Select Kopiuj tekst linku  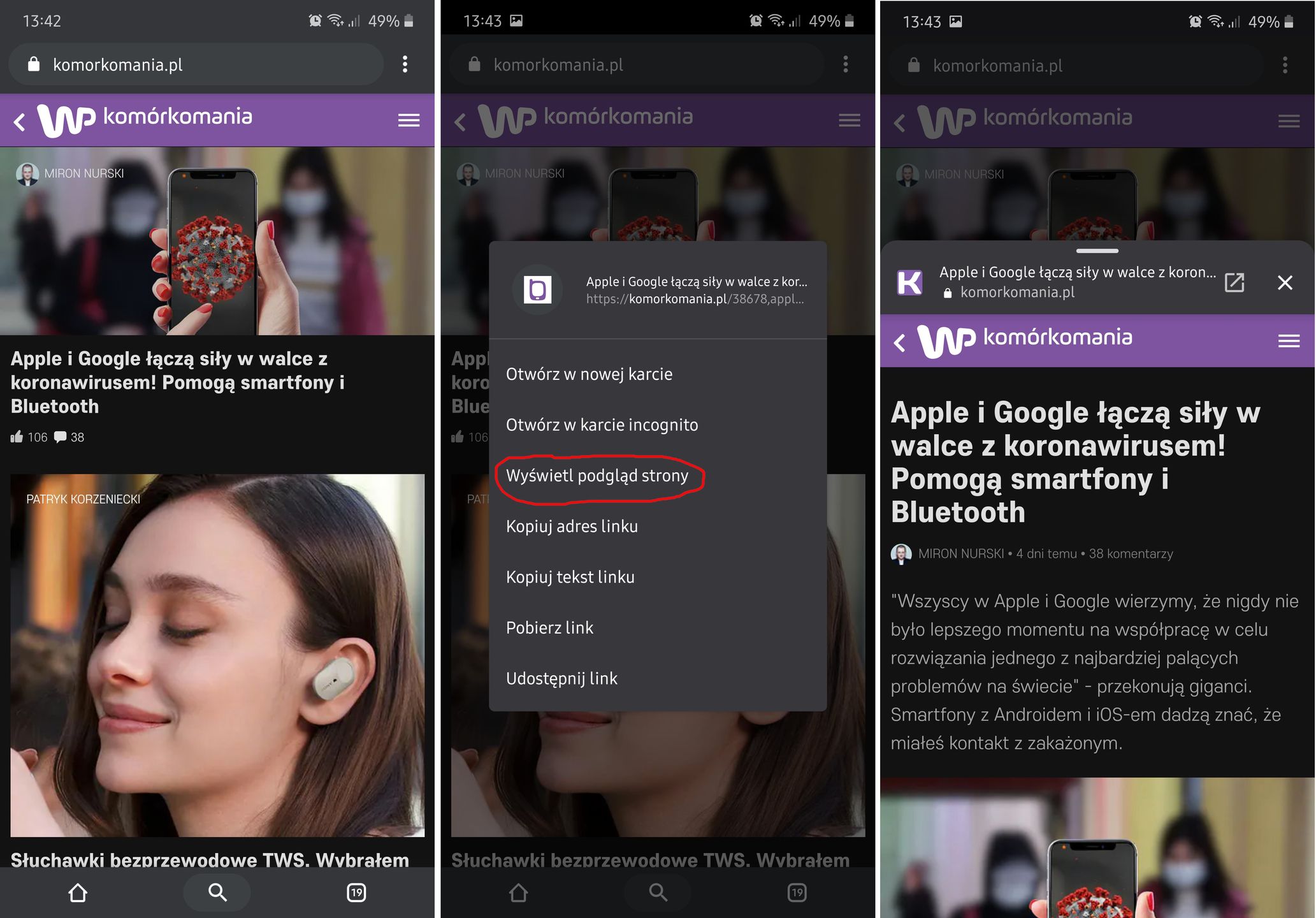(658, 577)
